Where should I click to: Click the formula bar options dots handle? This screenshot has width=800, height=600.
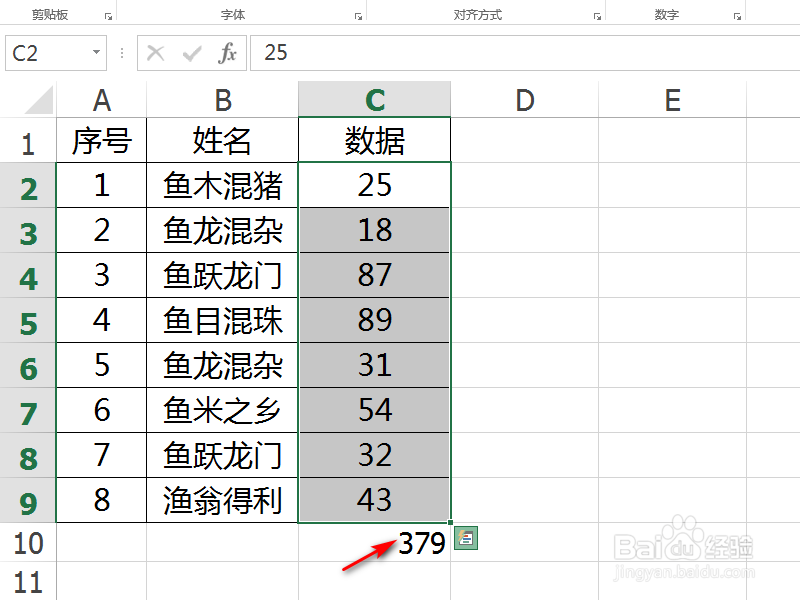click(121, 53)
